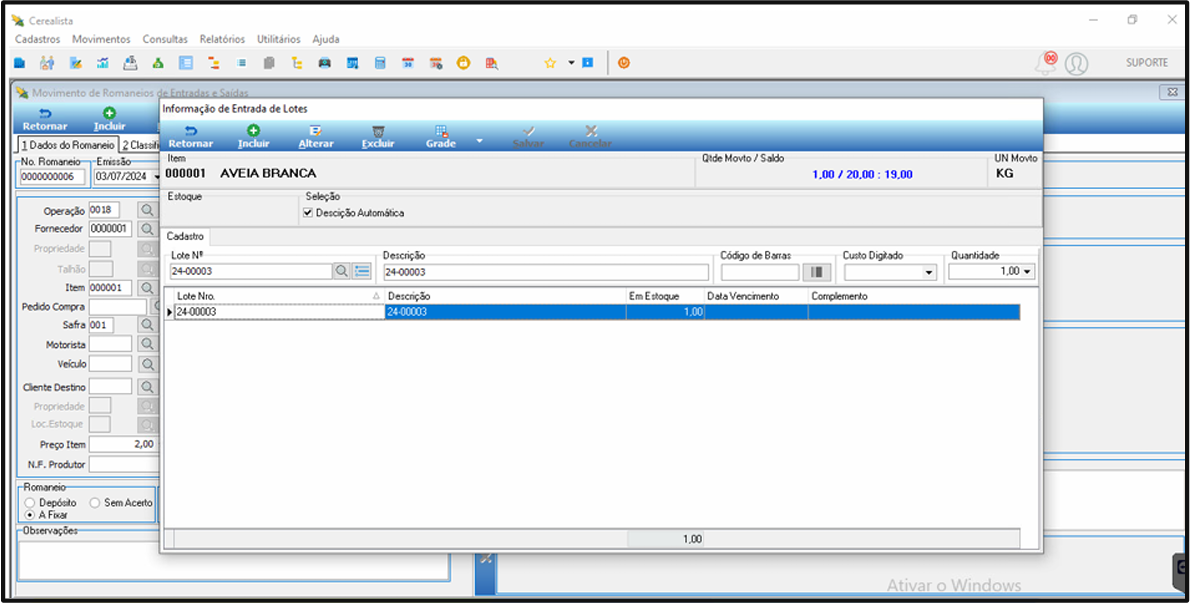Open the Grade toolbar icon
The height and width of the screenshot is (603, 1190).
coord(441,131)
